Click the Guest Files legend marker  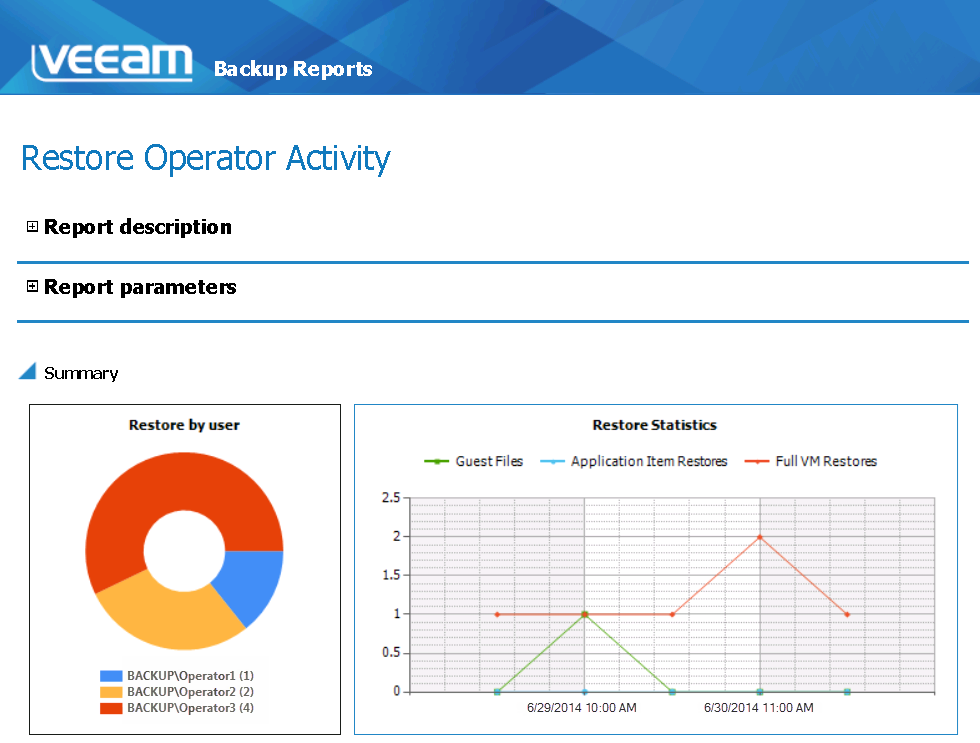[x=436, y=461]
